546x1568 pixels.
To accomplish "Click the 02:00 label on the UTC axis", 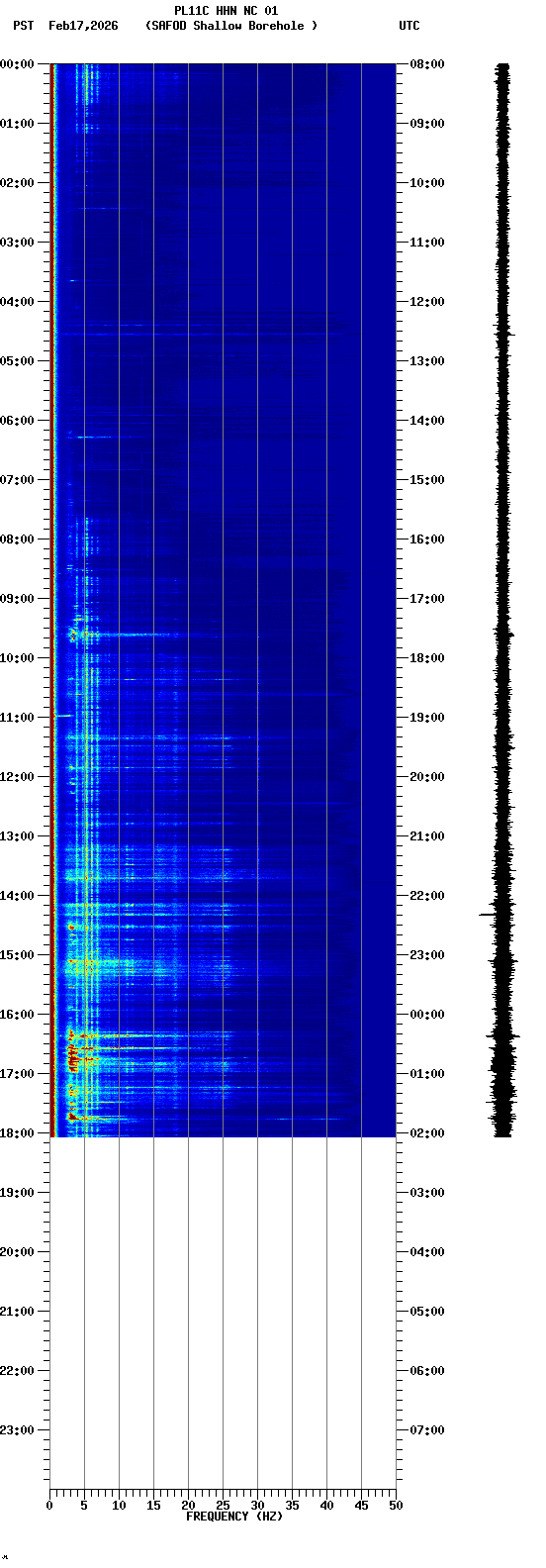I will 427,1133.
